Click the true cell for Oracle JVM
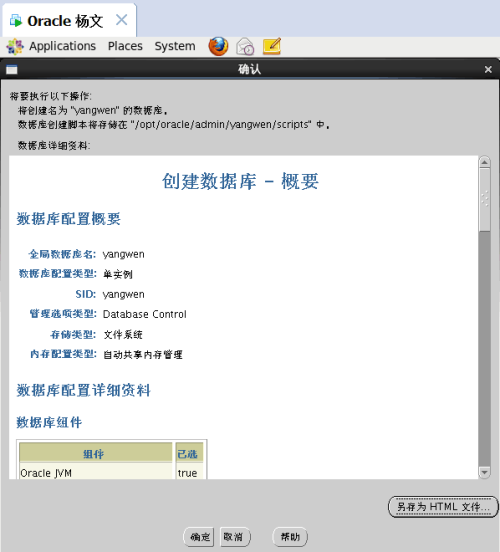This screenshot has width=500, height=552. 188,472
